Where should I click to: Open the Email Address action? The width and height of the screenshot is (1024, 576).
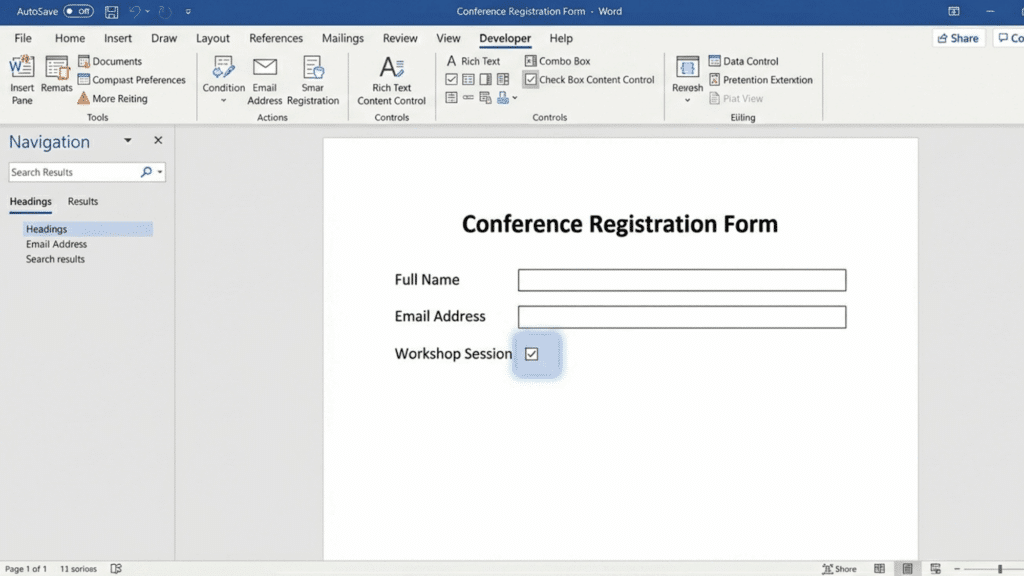(x=264, y=78)
